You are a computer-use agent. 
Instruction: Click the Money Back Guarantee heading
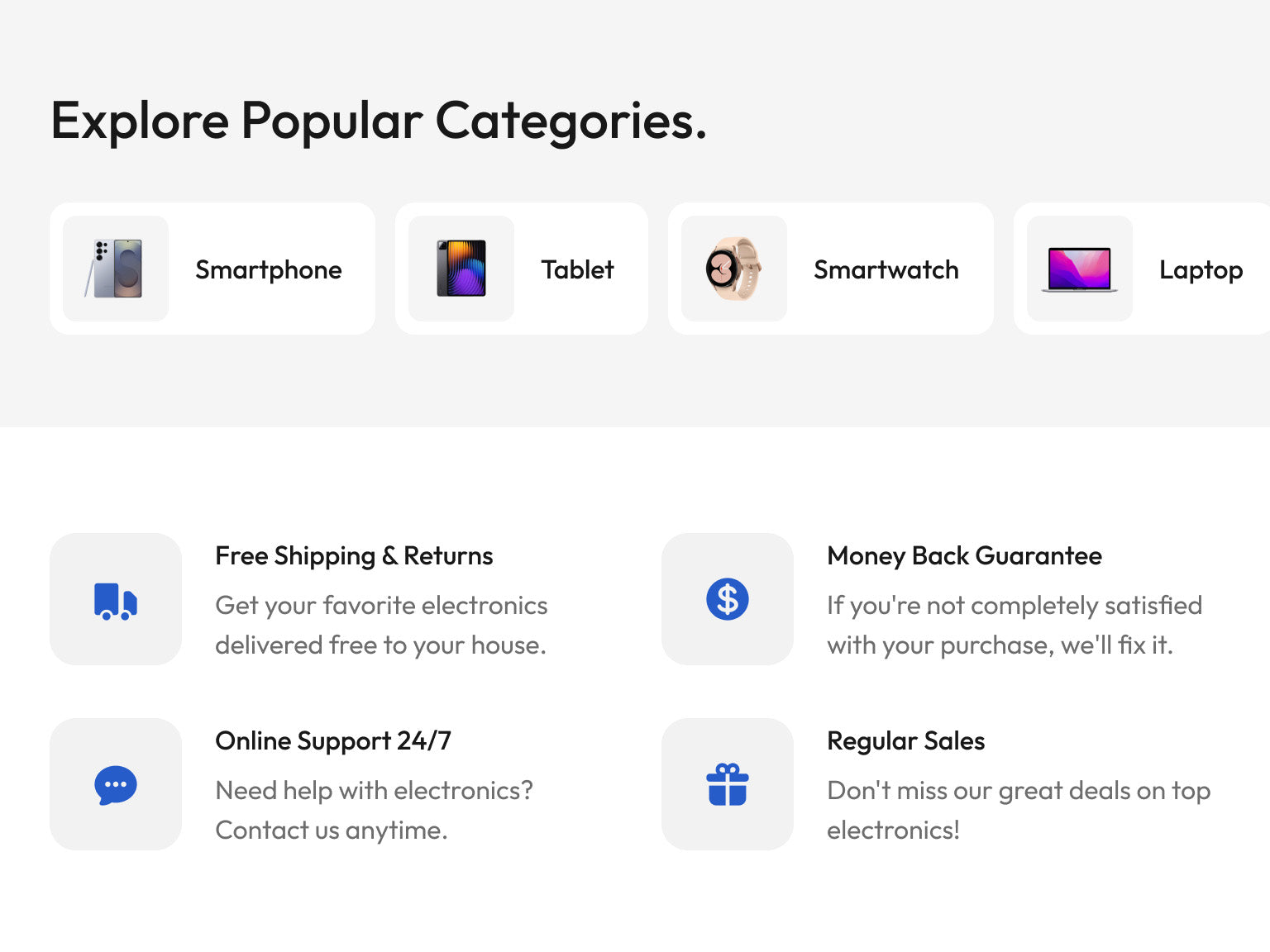click(x=964, y=556)
